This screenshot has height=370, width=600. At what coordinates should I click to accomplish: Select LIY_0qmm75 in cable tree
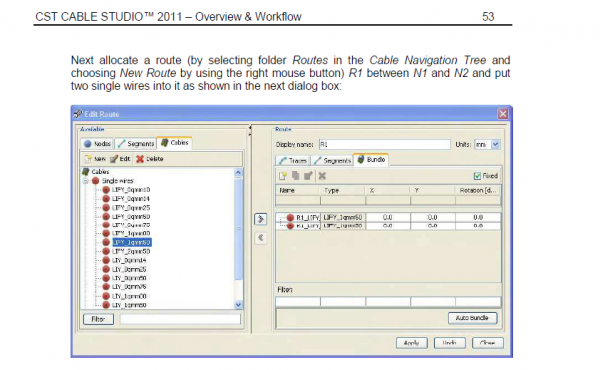tap(129, 287)
